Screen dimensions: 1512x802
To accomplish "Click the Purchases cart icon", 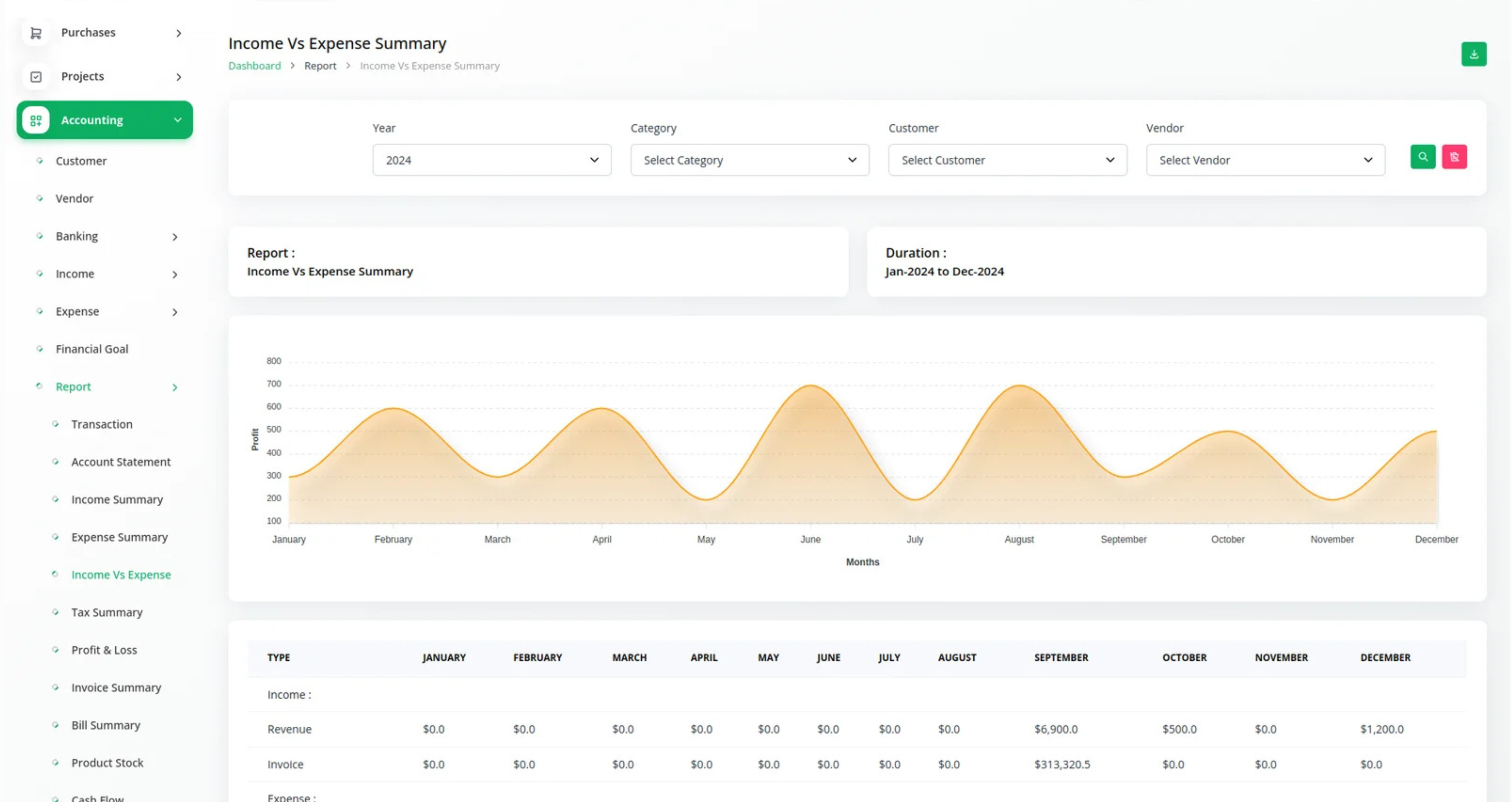I will pyautogui.click(x=36, y=33).
